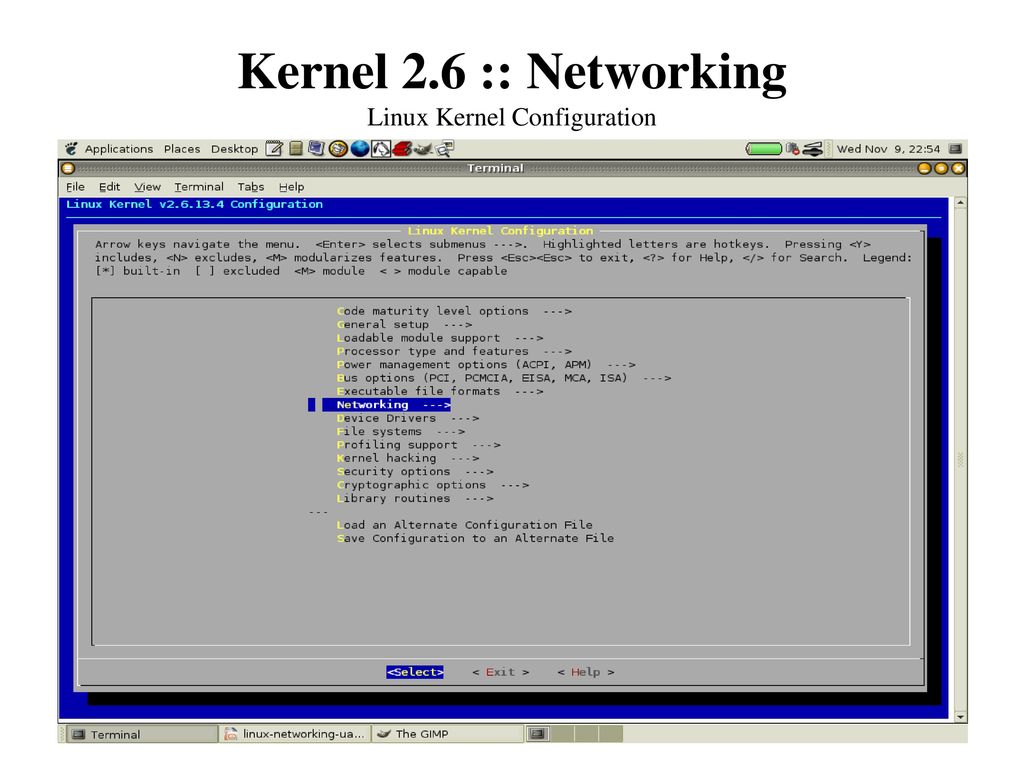The height and width of the screenshot is (768, 1024).
Task: Open the red books launcher icon
Action: tap(402, 149)
